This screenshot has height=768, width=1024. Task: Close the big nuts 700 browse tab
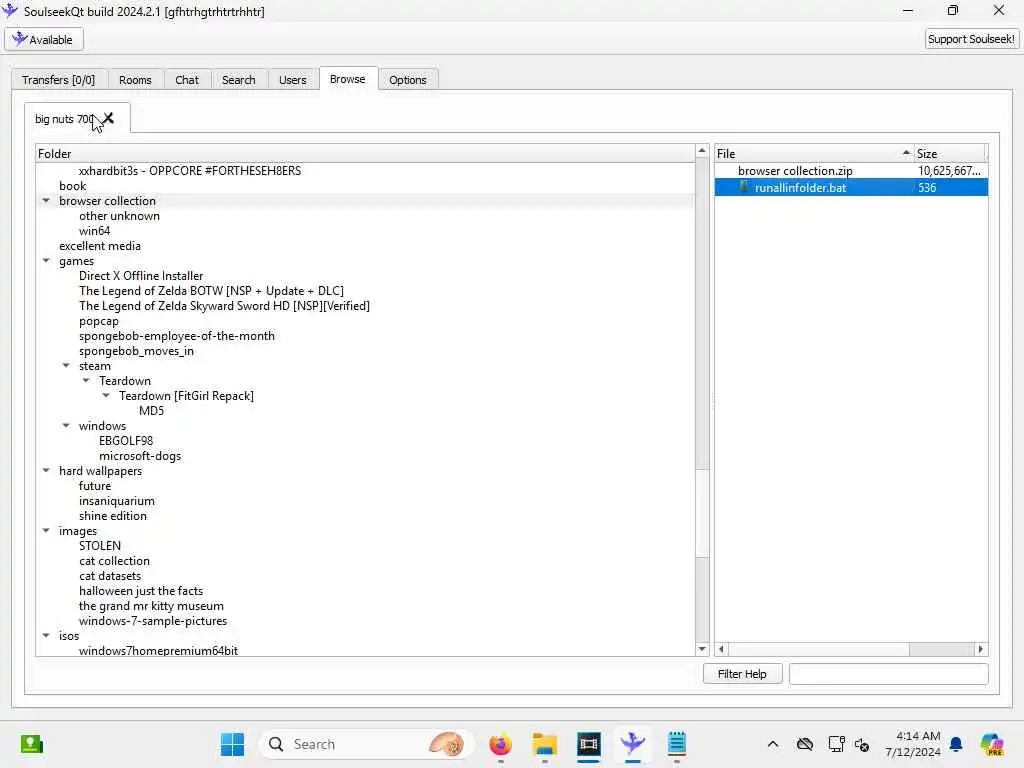(x=108, y=118)
